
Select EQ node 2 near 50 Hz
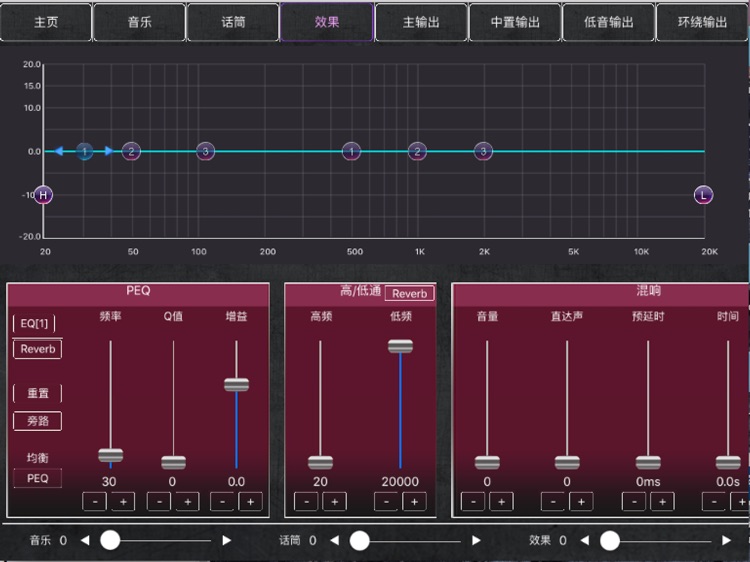pyautogui.click(x=131, y=152)
